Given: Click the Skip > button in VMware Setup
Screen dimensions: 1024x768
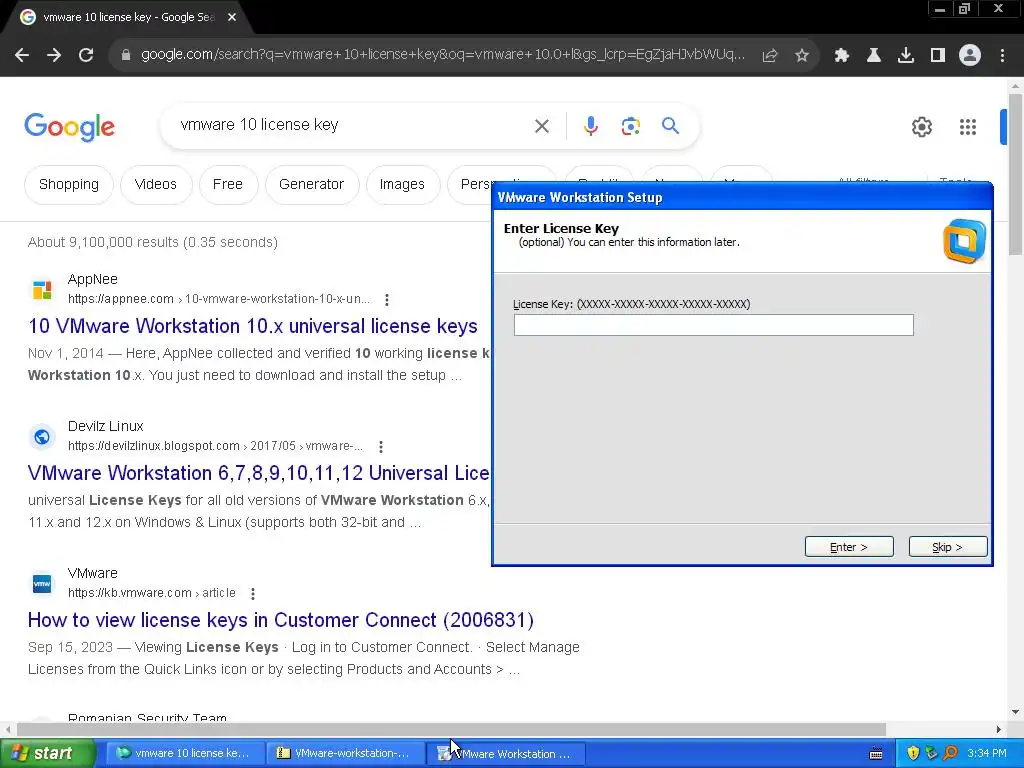Looking at the screenshot, I should pyautogui.click(x=948, y=547).
